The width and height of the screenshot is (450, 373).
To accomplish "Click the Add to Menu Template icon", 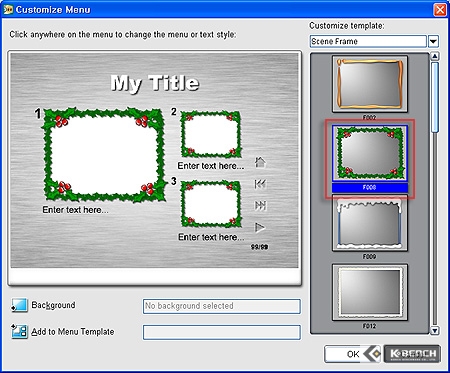I will pos(19,331).
